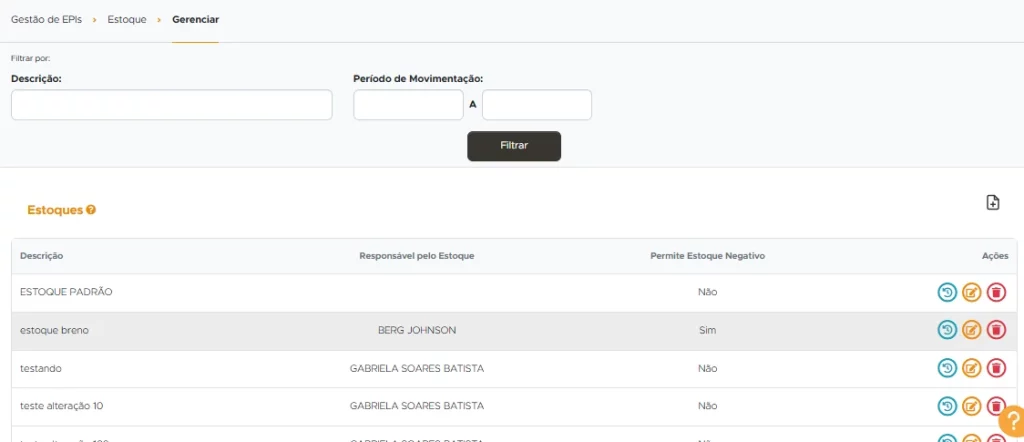Screen dimensions: 1024x442
Task: Edit the teste alteração 10 stock
Action: (971, 406)
